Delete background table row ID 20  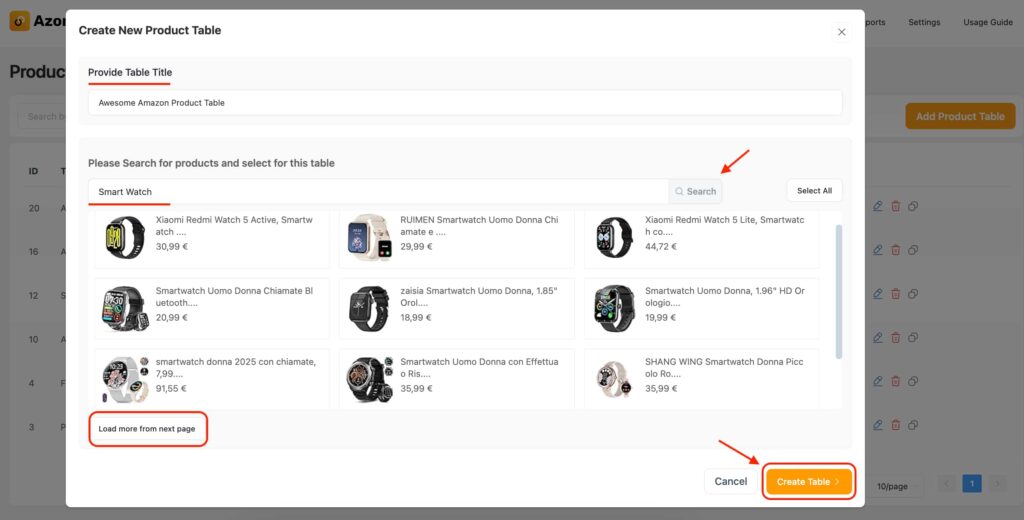point(895,206)
